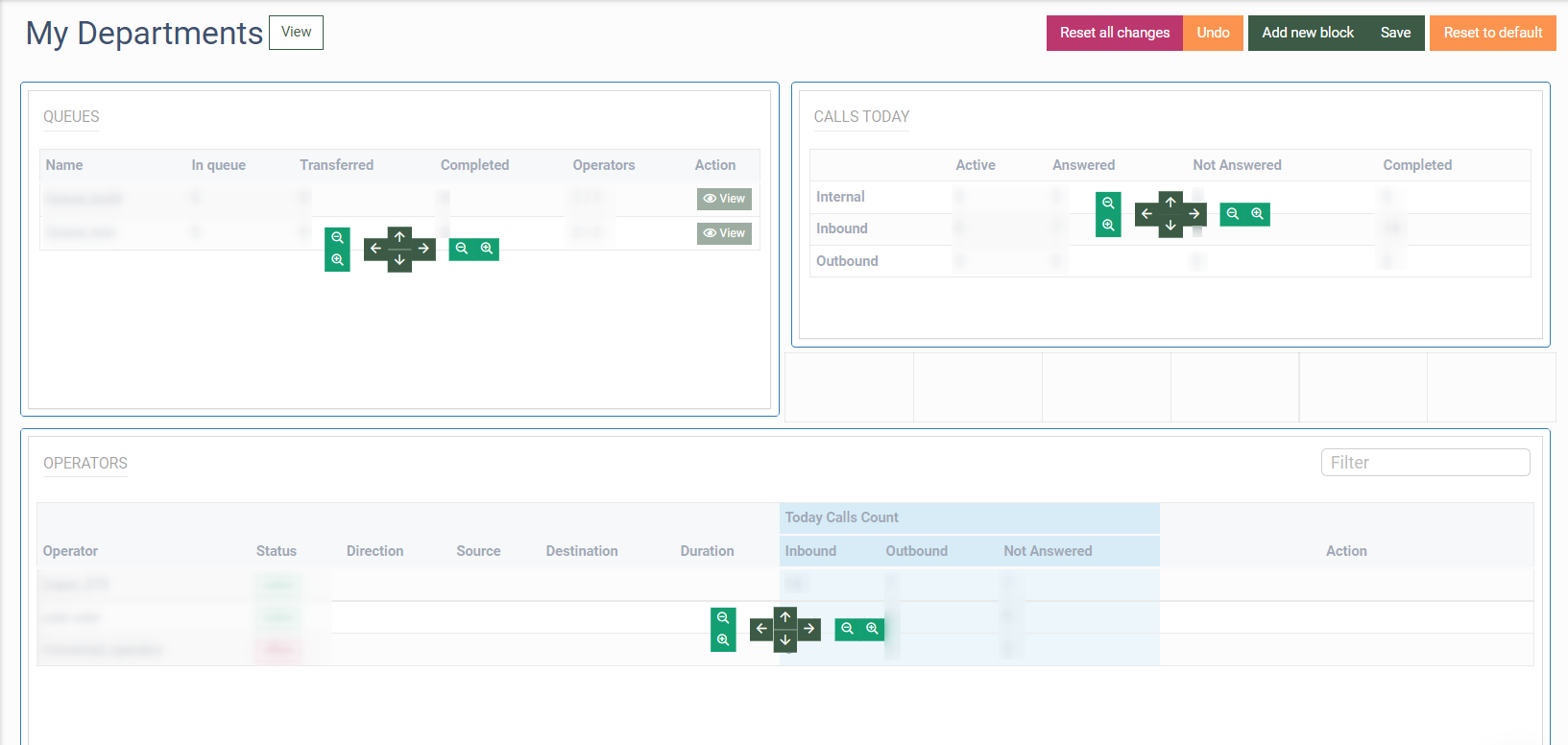Click Reset all changes button
Screen dimensions: 1568x745
pos(1114,33)
